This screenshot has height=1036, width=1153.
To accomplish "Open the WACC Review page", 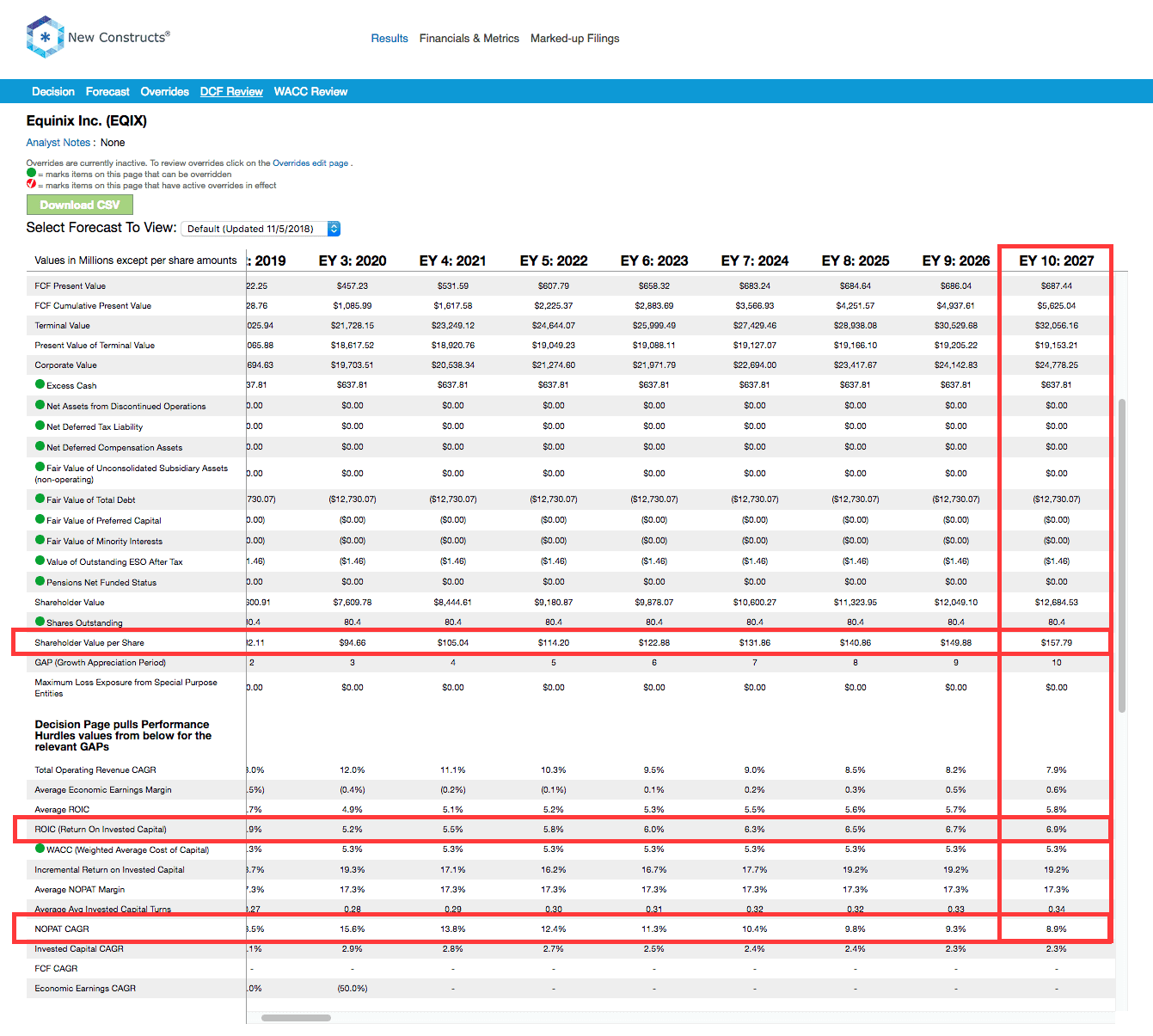I will pos(310,92).
